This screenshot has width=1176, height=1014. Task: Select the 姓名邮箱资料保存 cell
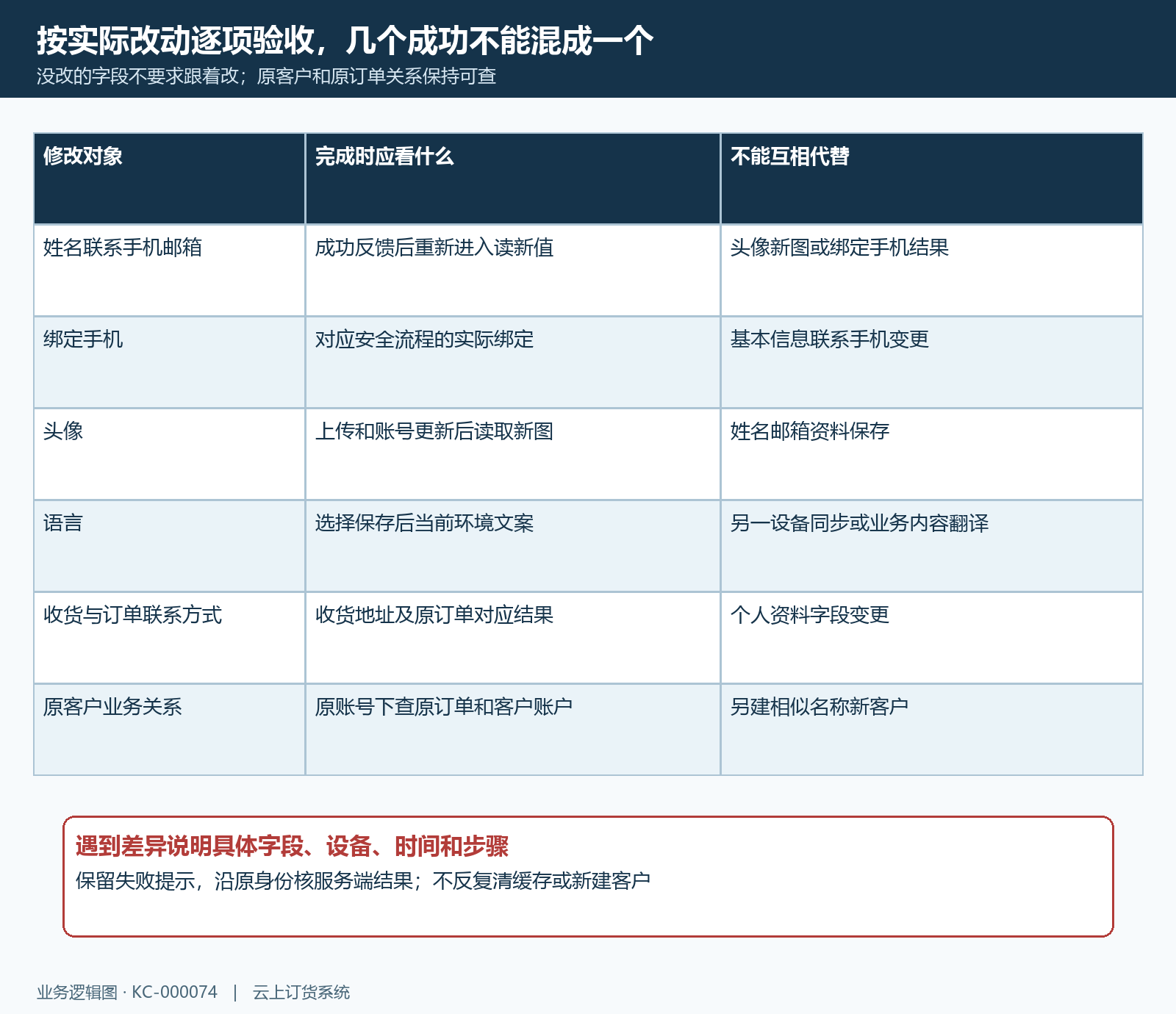(x=931, y=454)
